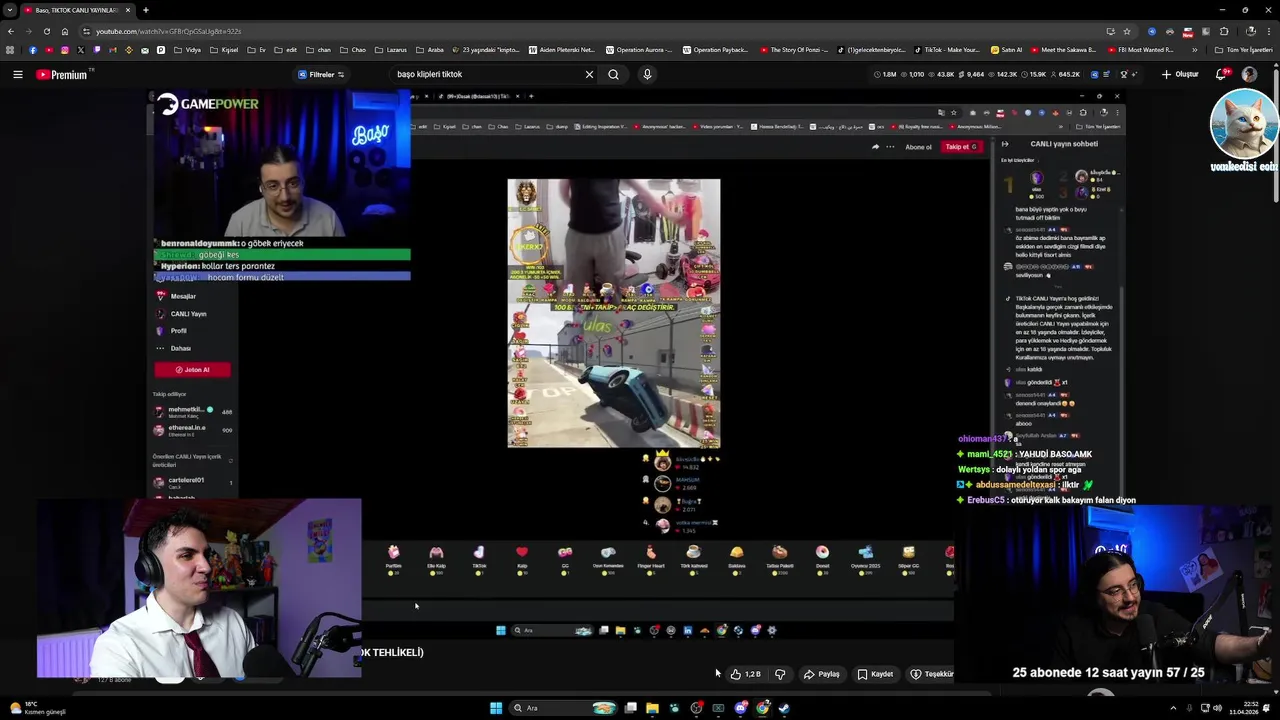
Task: Open the edit bookmarks folder
Action: [285, 50]
